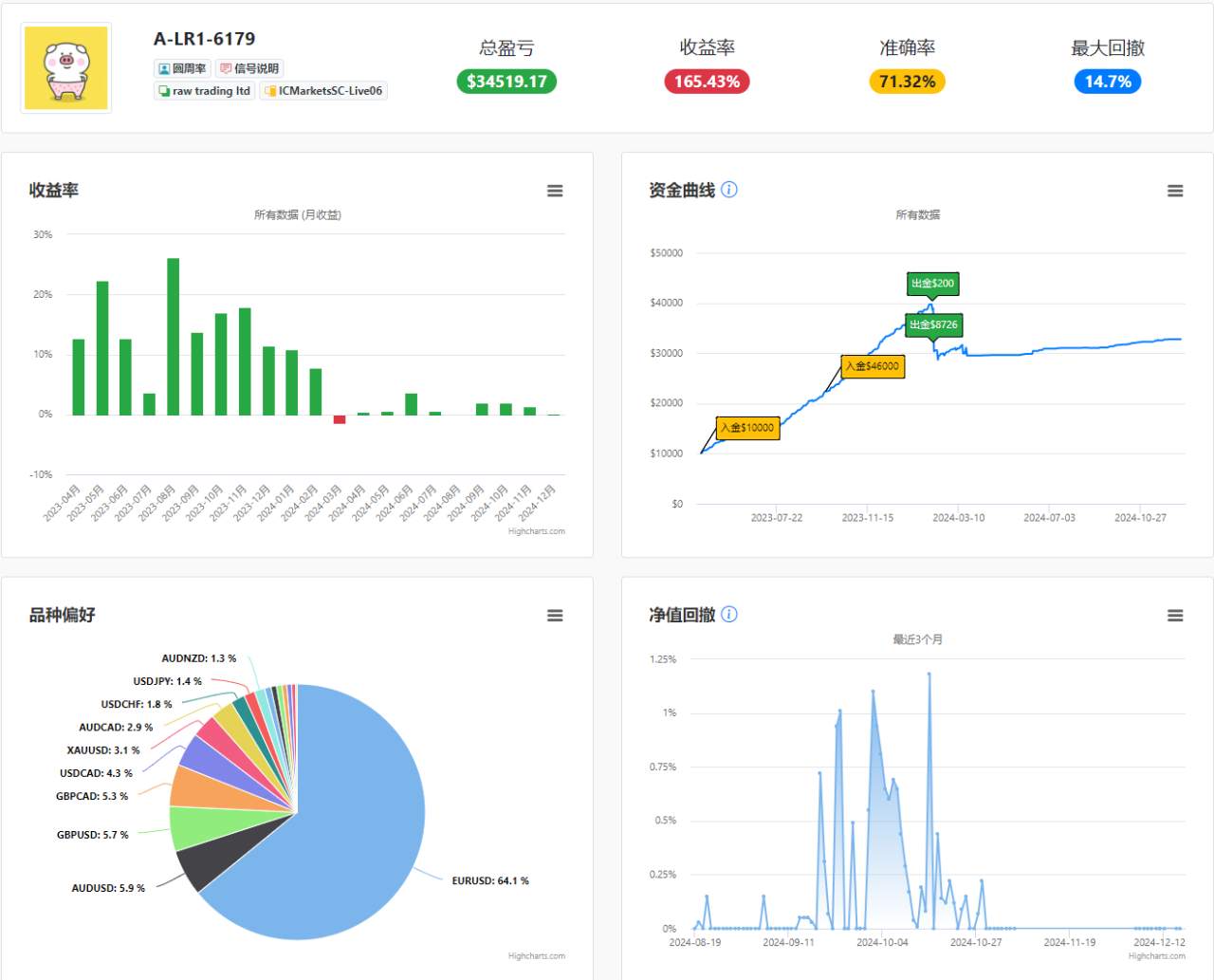
Task: Click the ICMarketsSC-Live06 server tag
Action: click(323, 91)
